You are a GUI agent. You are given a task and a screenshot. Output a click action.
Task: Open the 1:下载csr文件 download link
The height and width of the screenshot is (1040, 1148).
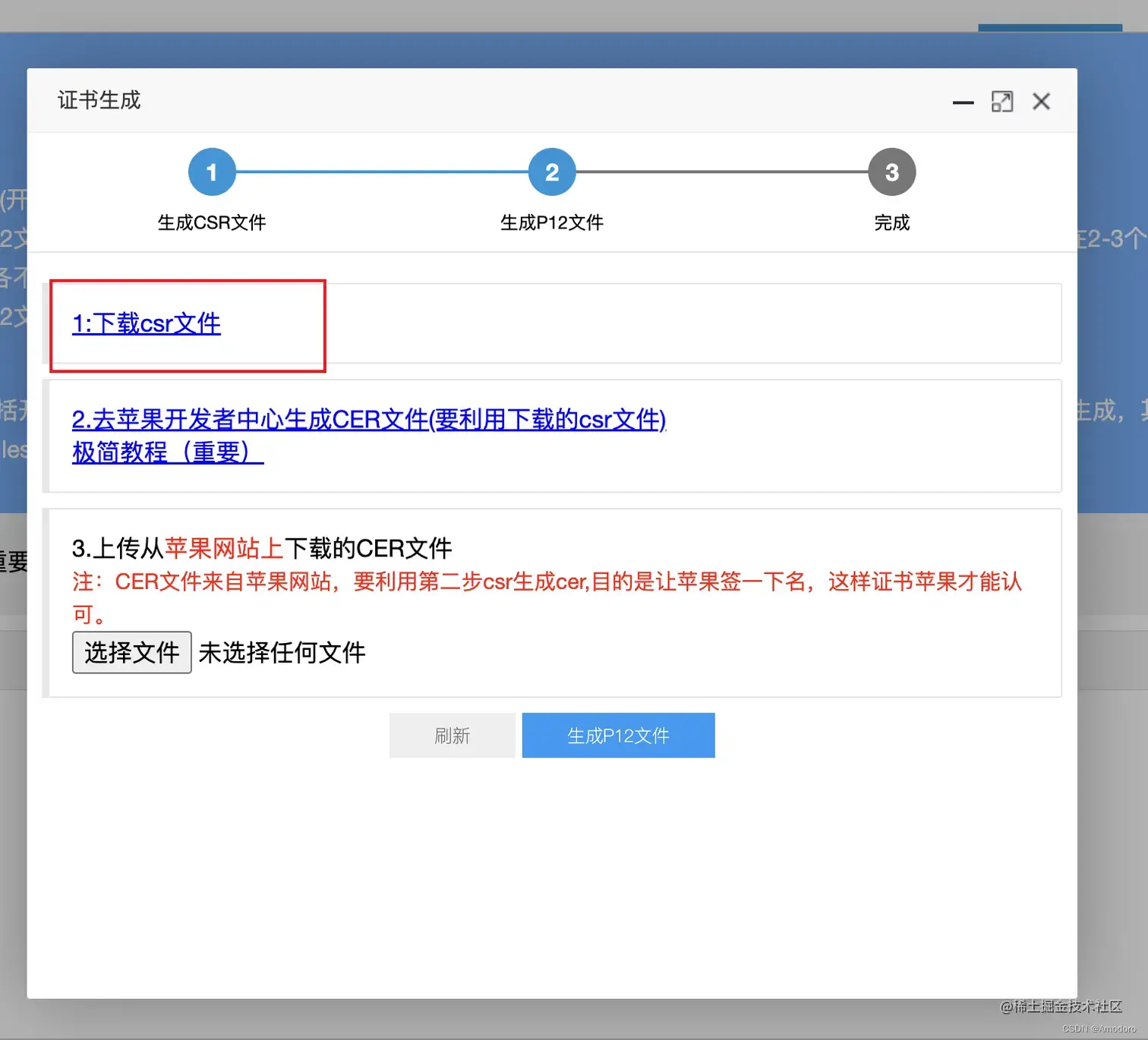point(145,323)
